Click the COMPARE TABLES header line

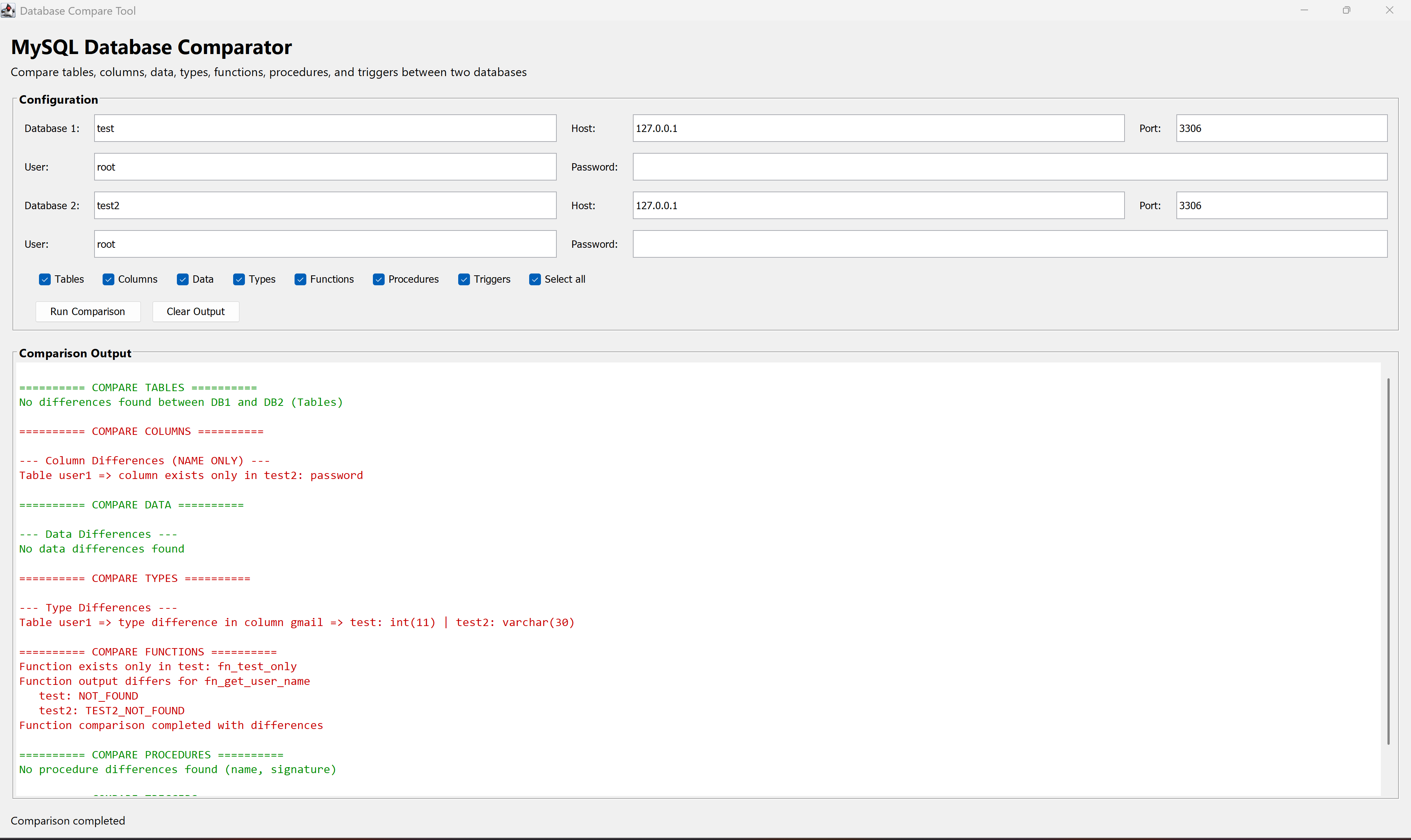pos(138,388)
